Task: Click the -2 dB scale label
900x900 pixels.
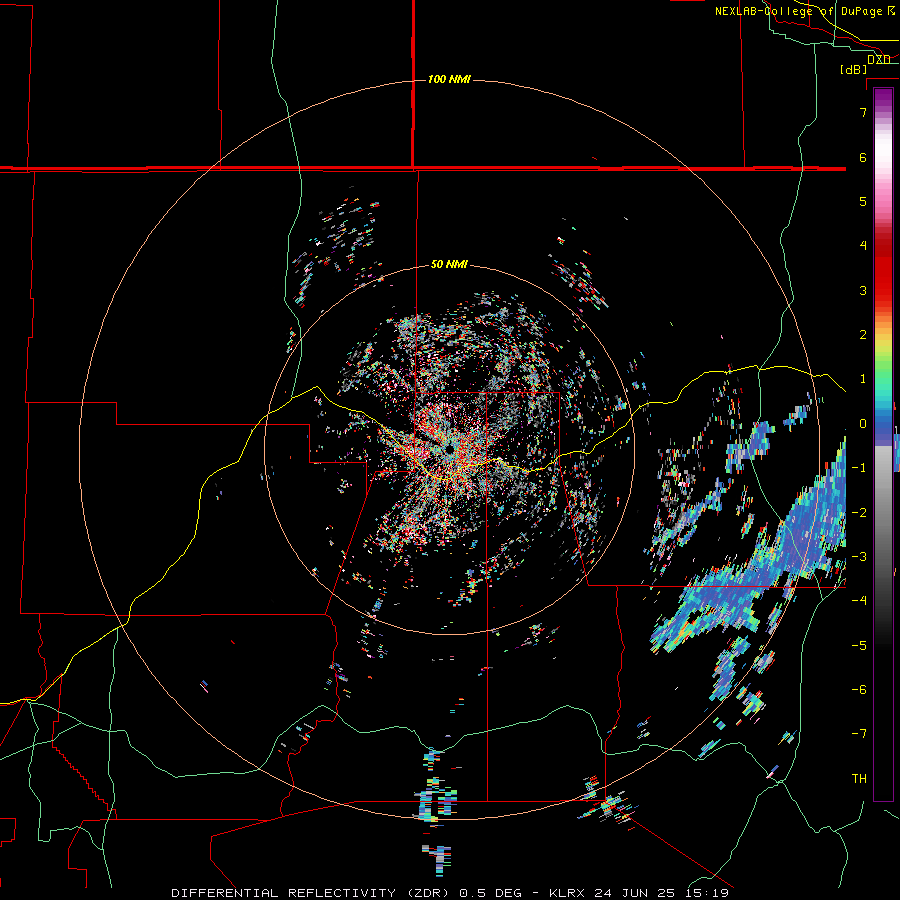Action: tap(859, 513)
